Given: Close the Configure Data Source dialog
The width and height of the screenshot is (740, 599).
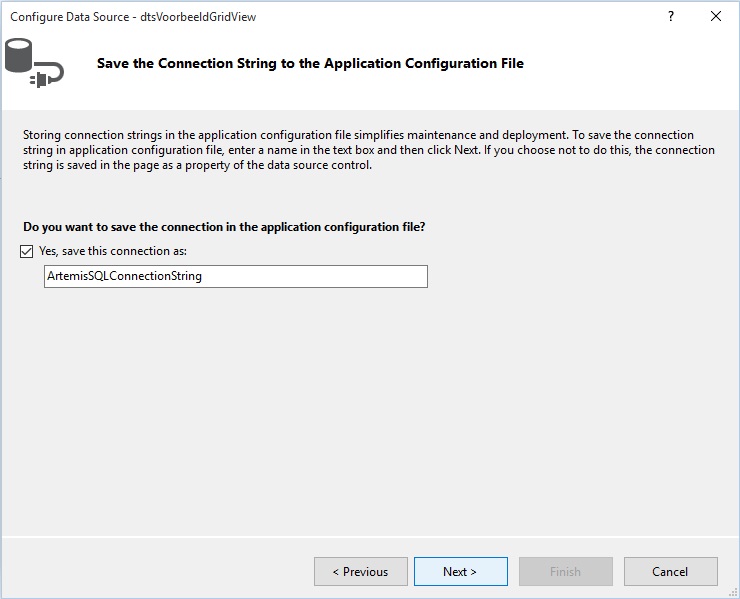Looking at the screenshot, I should tap(715, 17).
